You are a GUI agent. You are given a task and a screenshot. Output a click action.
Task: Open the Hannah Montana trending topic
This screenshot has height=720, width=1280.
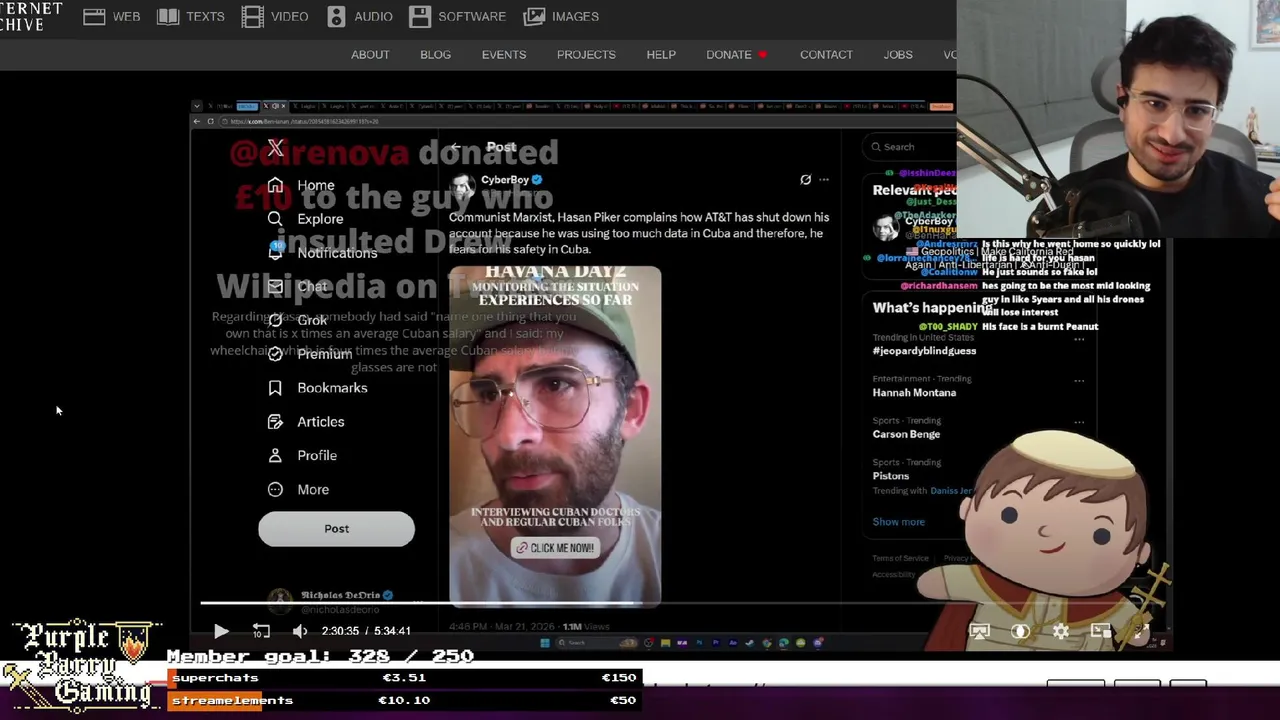coord(914,393)
